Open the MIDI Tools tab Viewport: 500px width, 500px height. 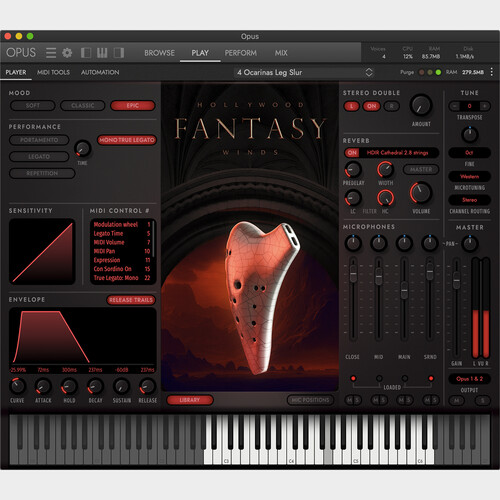pos(53,72)
